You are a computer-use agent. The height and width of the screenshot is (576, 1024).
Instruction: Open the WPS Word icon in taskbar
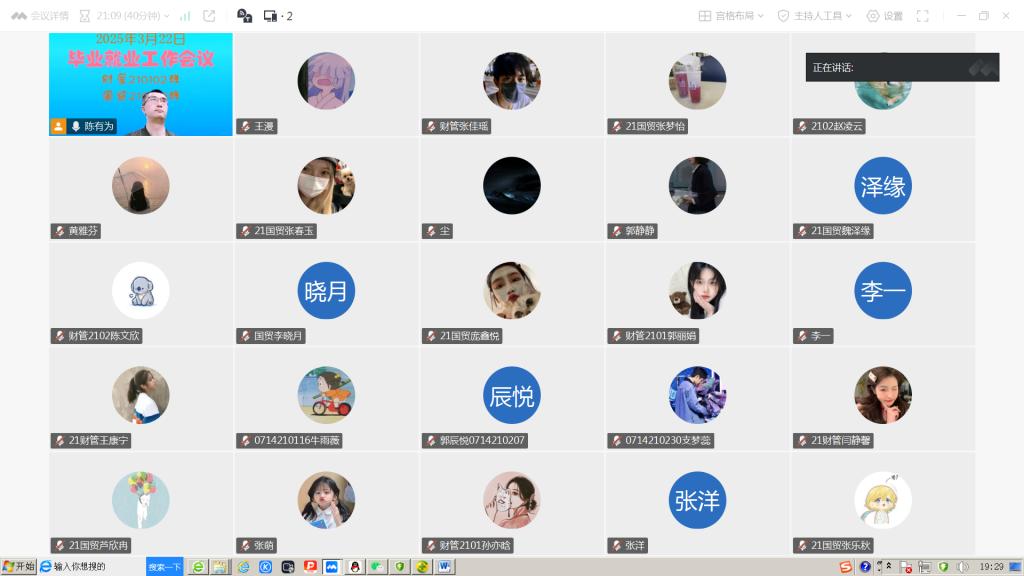point(444,567)
